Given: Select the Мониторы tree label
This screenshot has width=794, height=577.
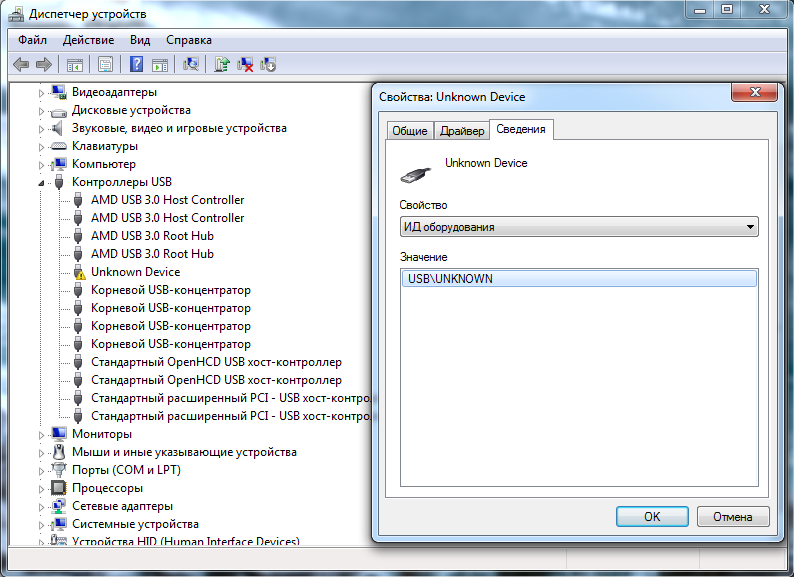Looking at the screenshot, I should 102,434.
